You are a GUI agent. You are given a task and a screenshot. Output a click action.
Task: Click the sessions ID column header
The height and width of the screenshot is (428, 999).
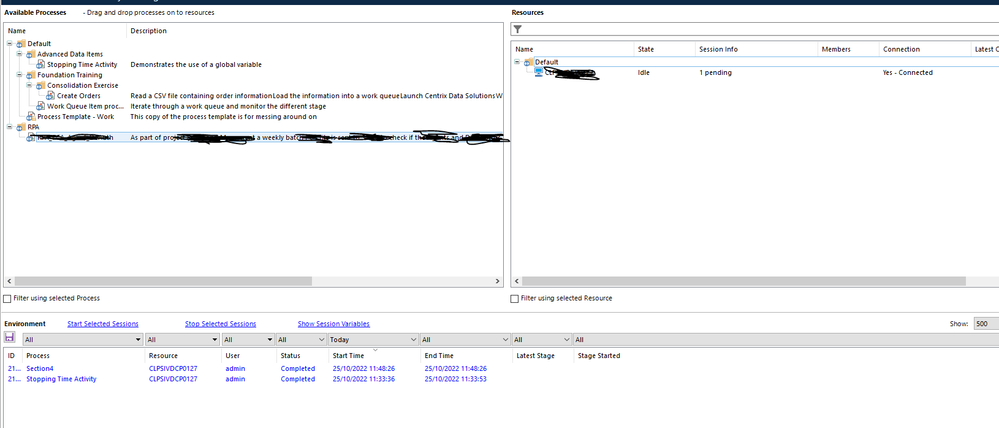pyautogui.click(x=11, y=355)
